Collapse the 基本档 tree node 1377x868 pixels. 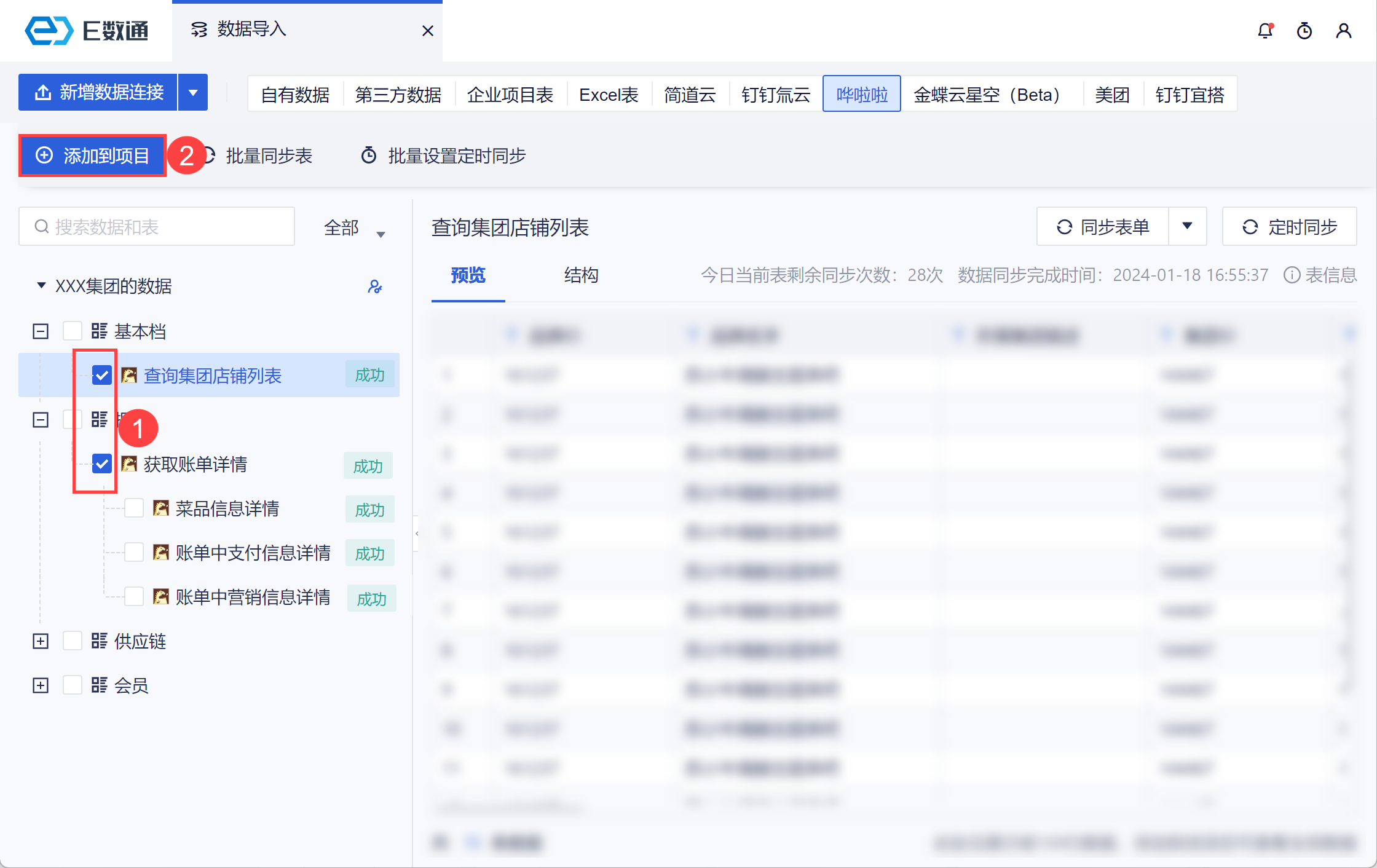41,331
